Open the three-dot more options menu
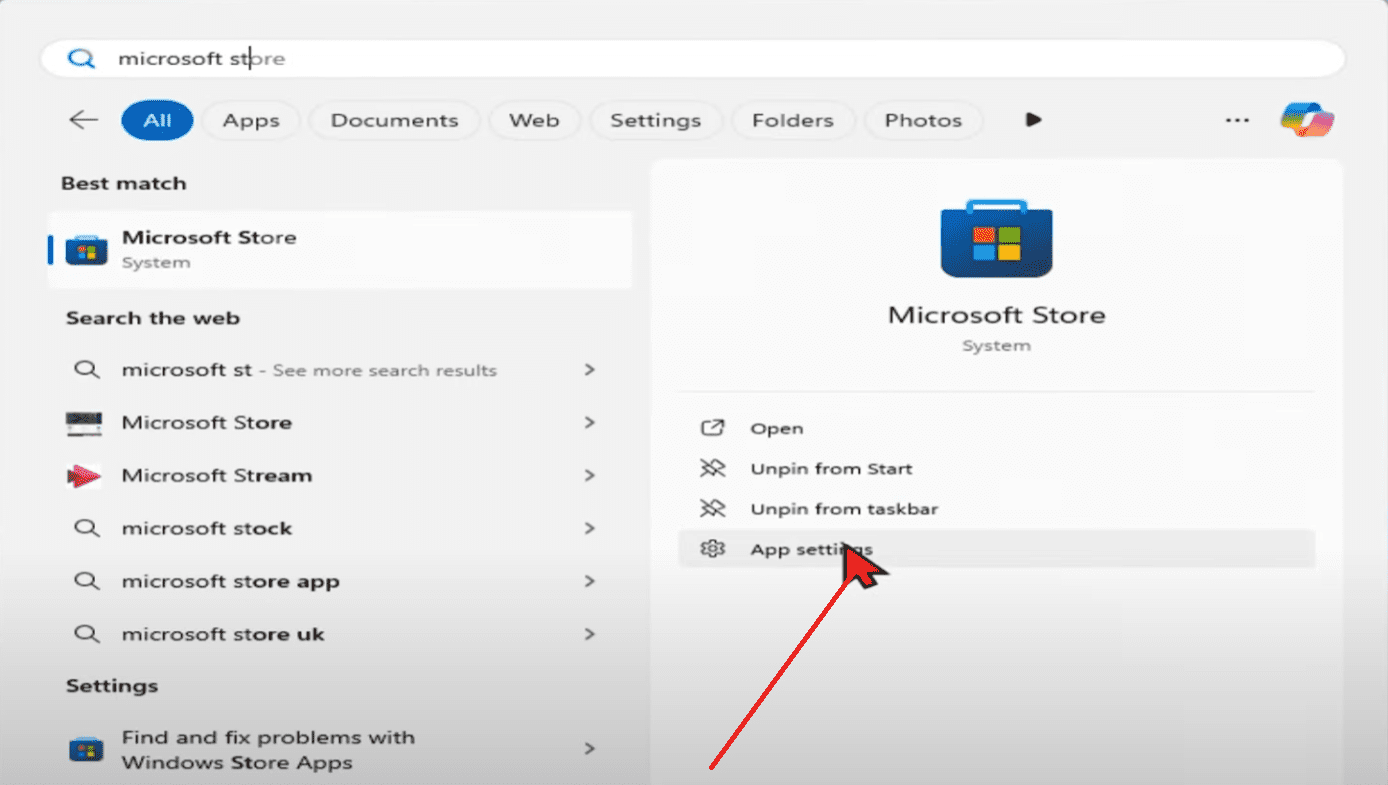Screen dimensions: 1388x785 [1237, 120]
